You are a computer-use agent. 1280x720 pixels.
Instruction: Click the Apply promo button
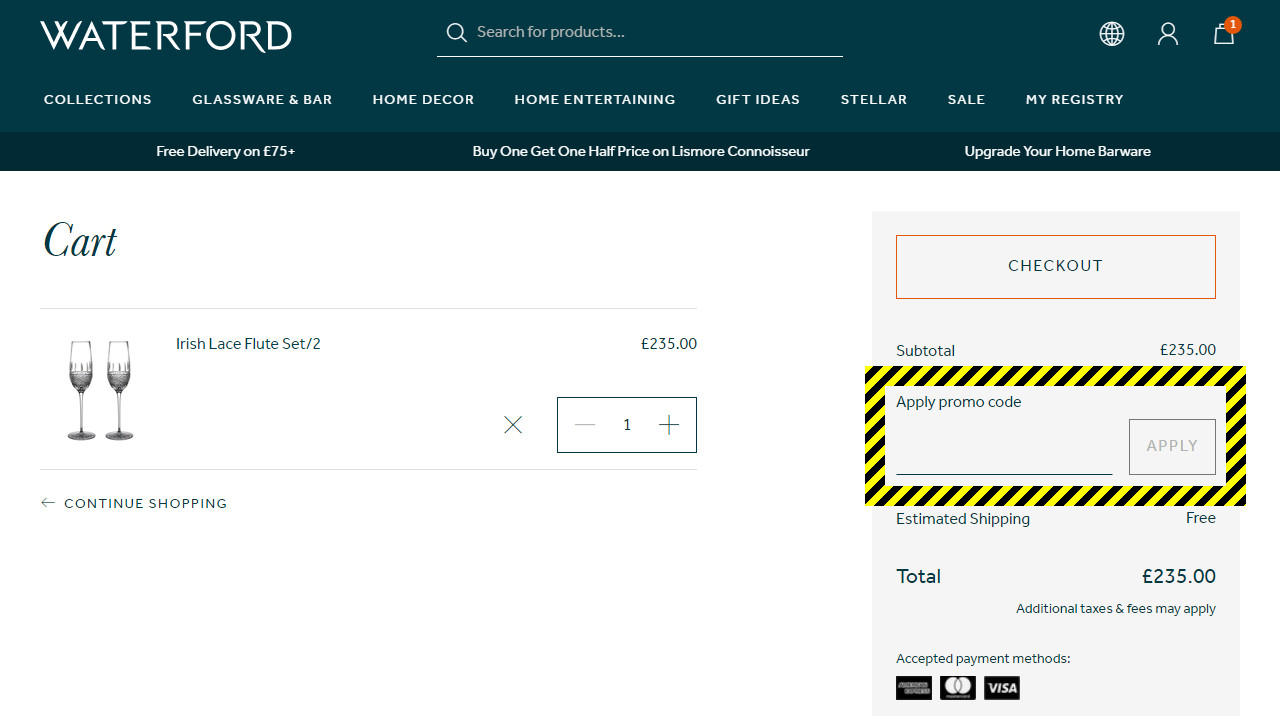[1172, 446]
